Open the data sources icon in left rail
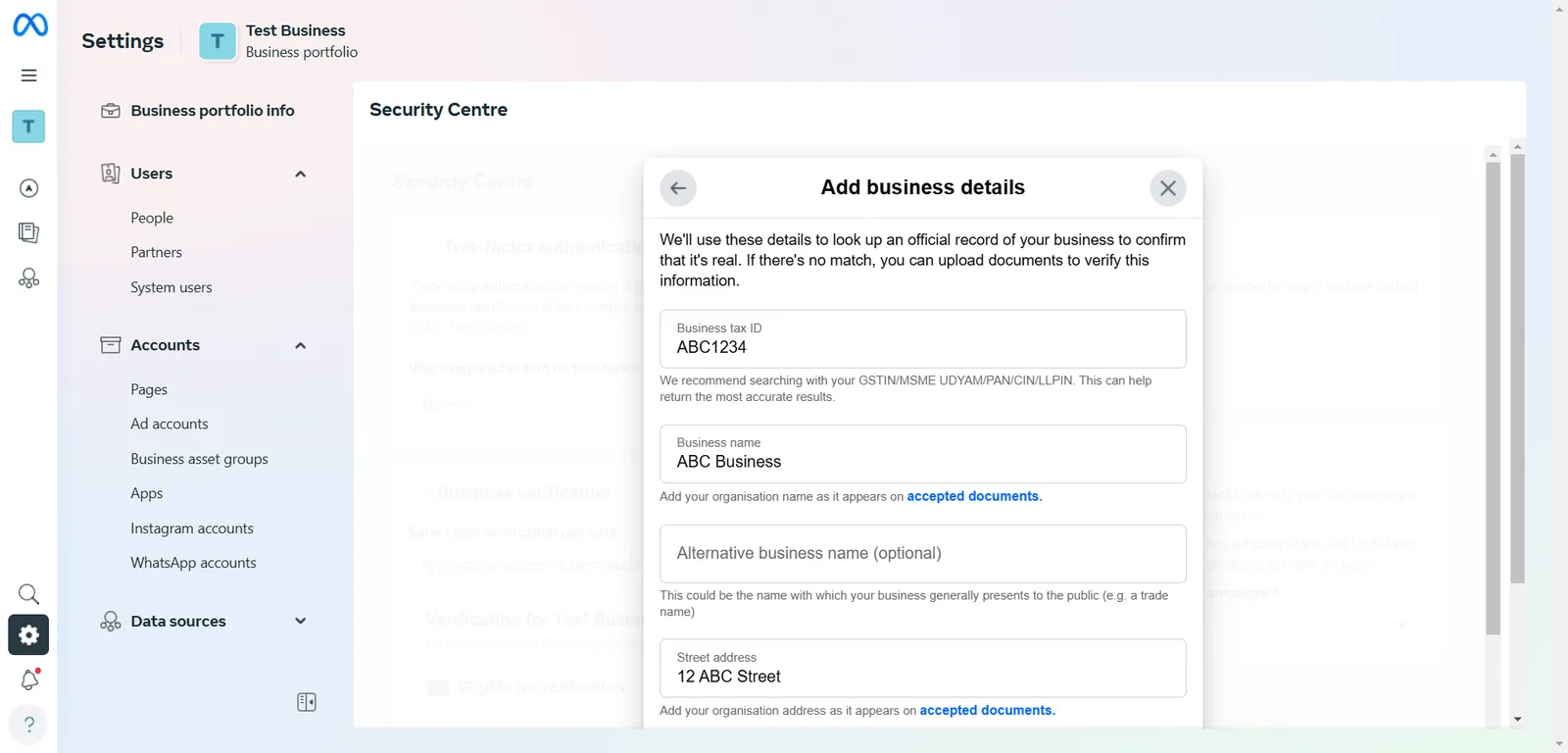This screenshot has height=753, width=1568. coord(29,278)
